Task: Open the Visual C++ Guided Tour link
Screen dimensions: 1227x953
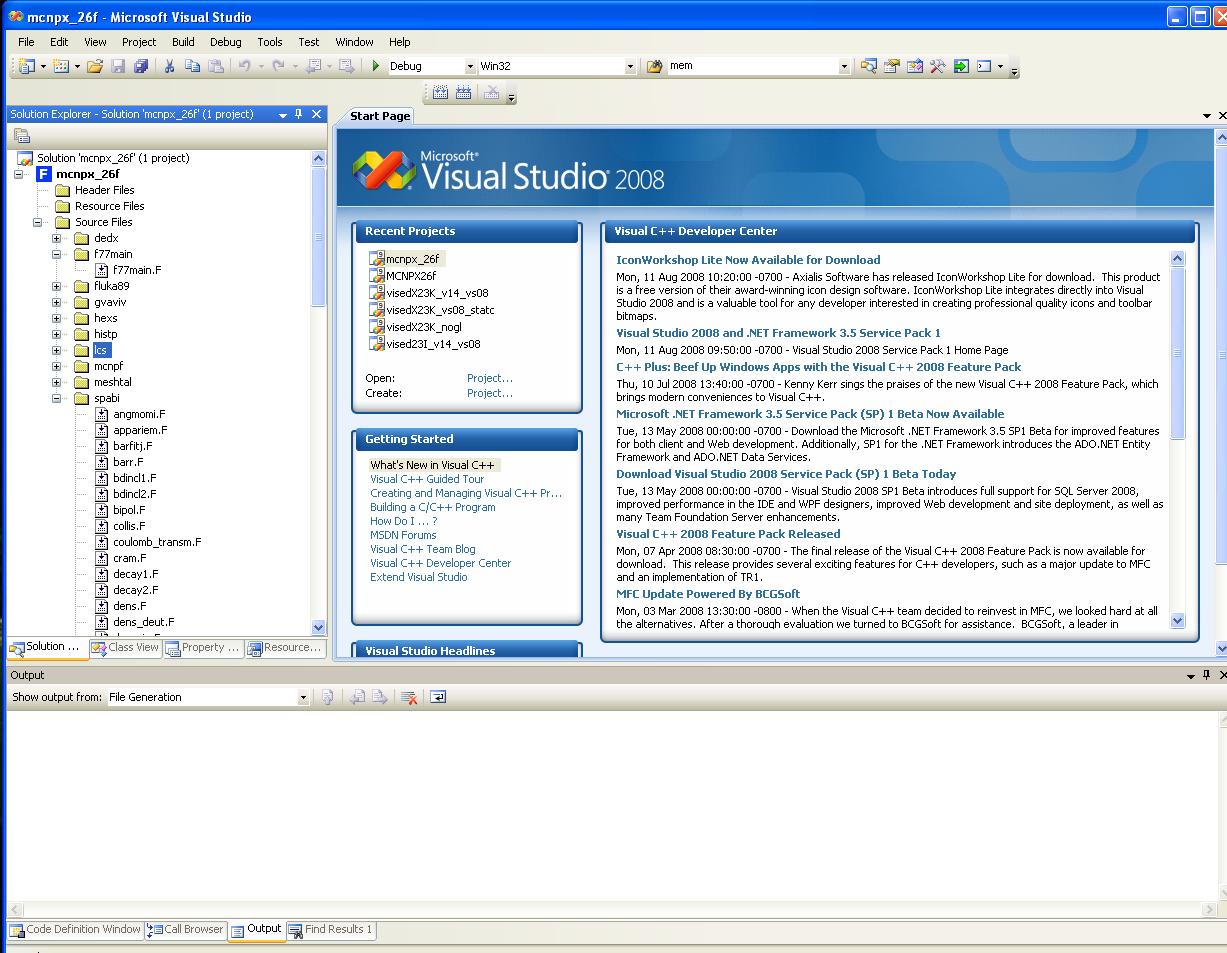Action: 427,479
